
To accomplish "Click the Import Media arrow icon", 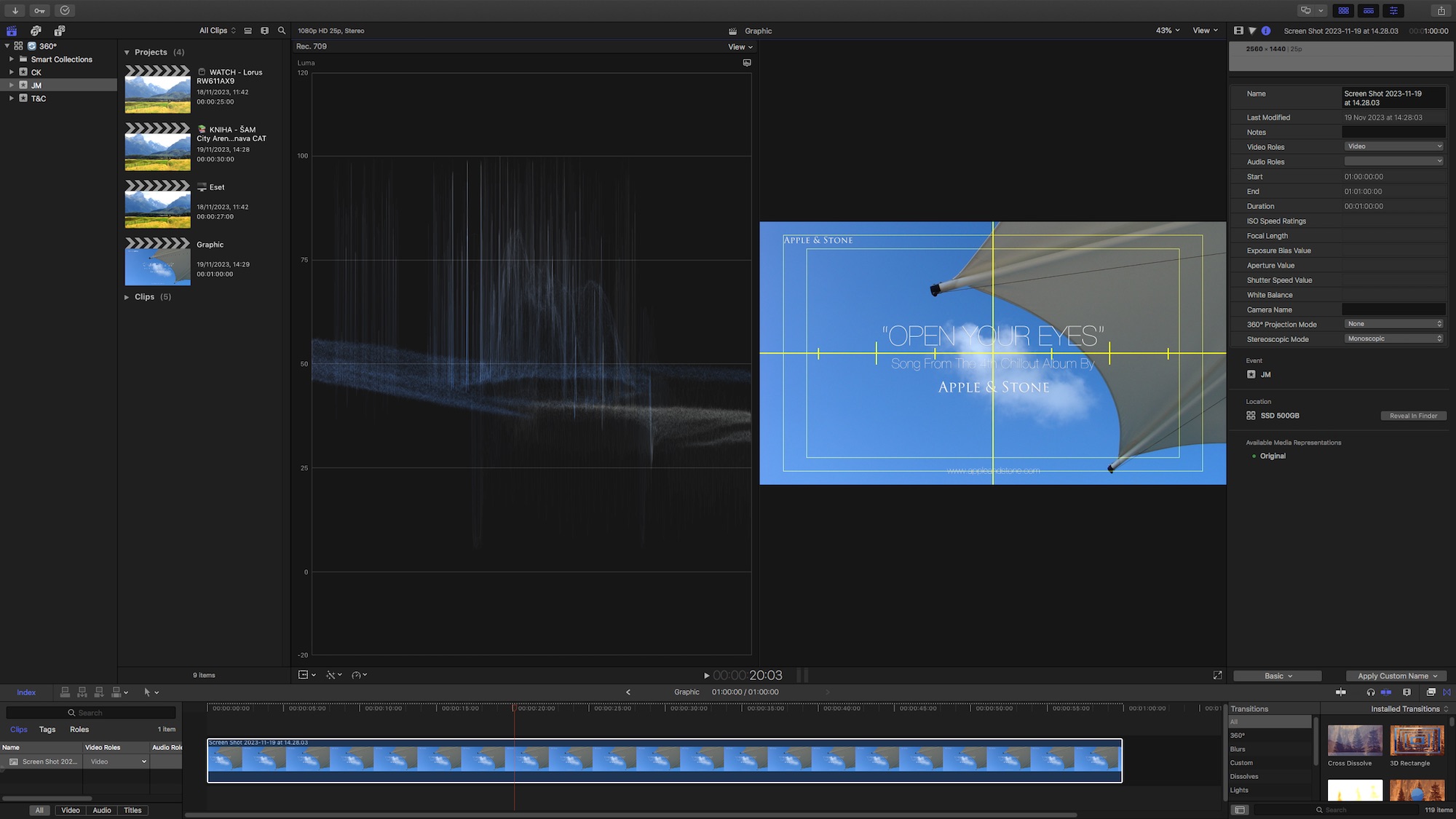I will tap(15, 10).
